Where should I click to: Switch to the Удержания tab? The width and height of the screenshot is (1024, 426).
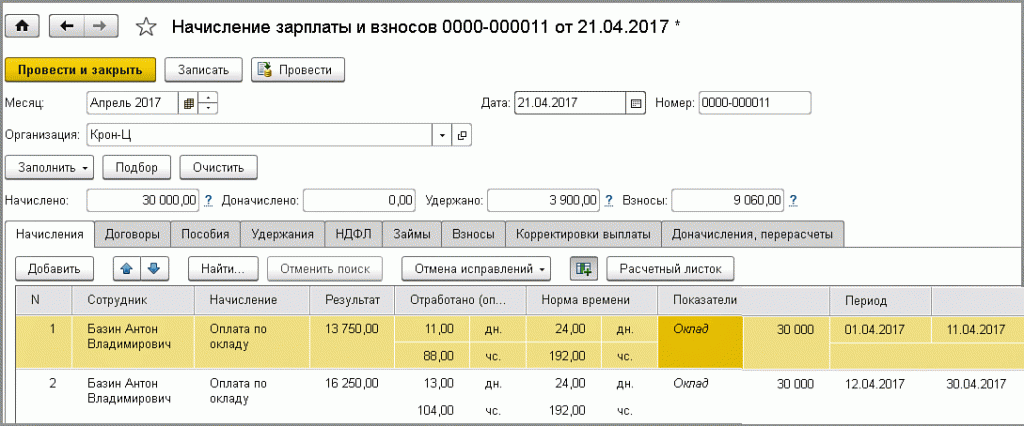tap(283, 234)
